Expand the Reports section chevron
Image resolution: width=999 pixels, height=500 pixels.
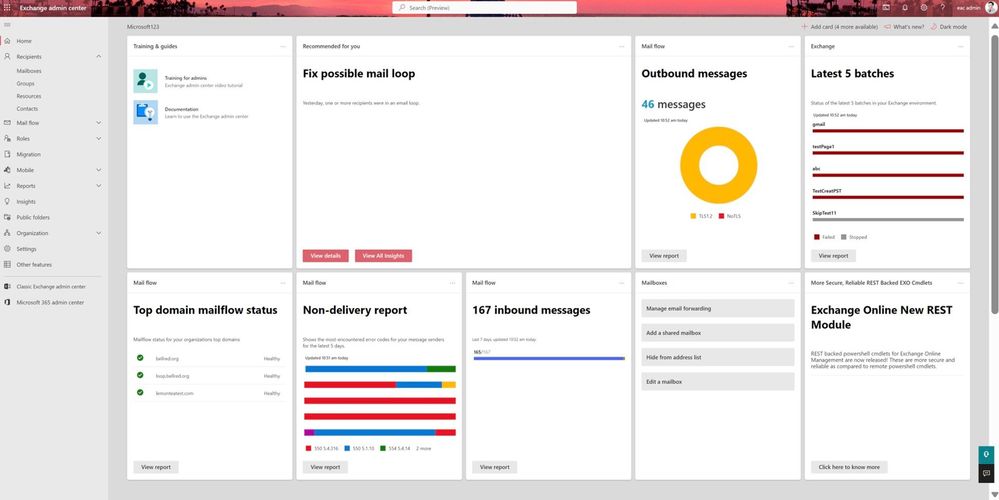99,186
